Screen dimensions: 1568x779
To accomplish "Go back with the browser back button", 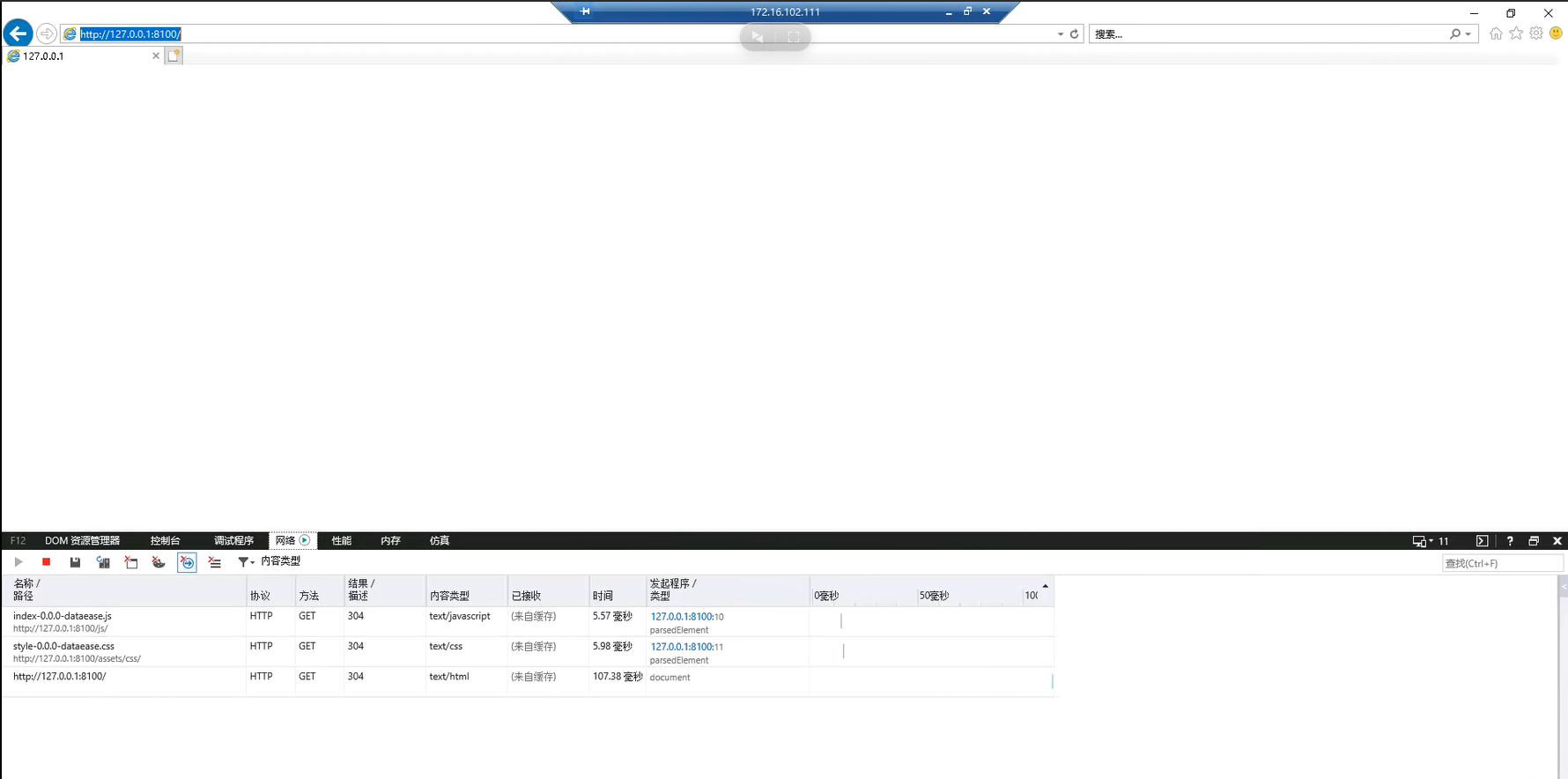I will pyautogui.click(x=18, y=33).
